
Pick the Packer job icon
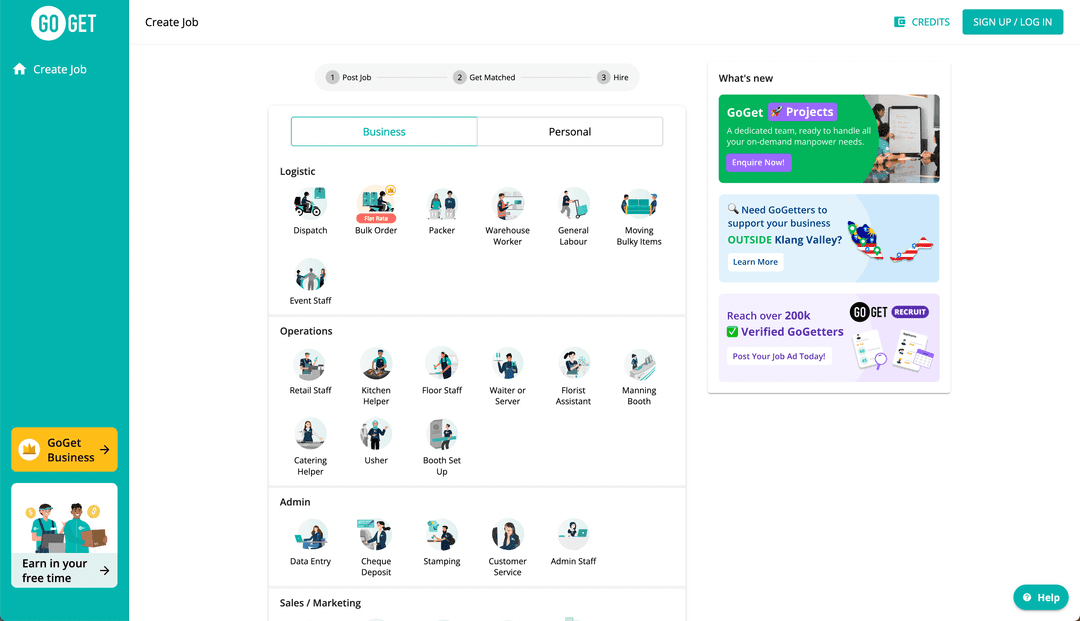click(x=442, y=204)
